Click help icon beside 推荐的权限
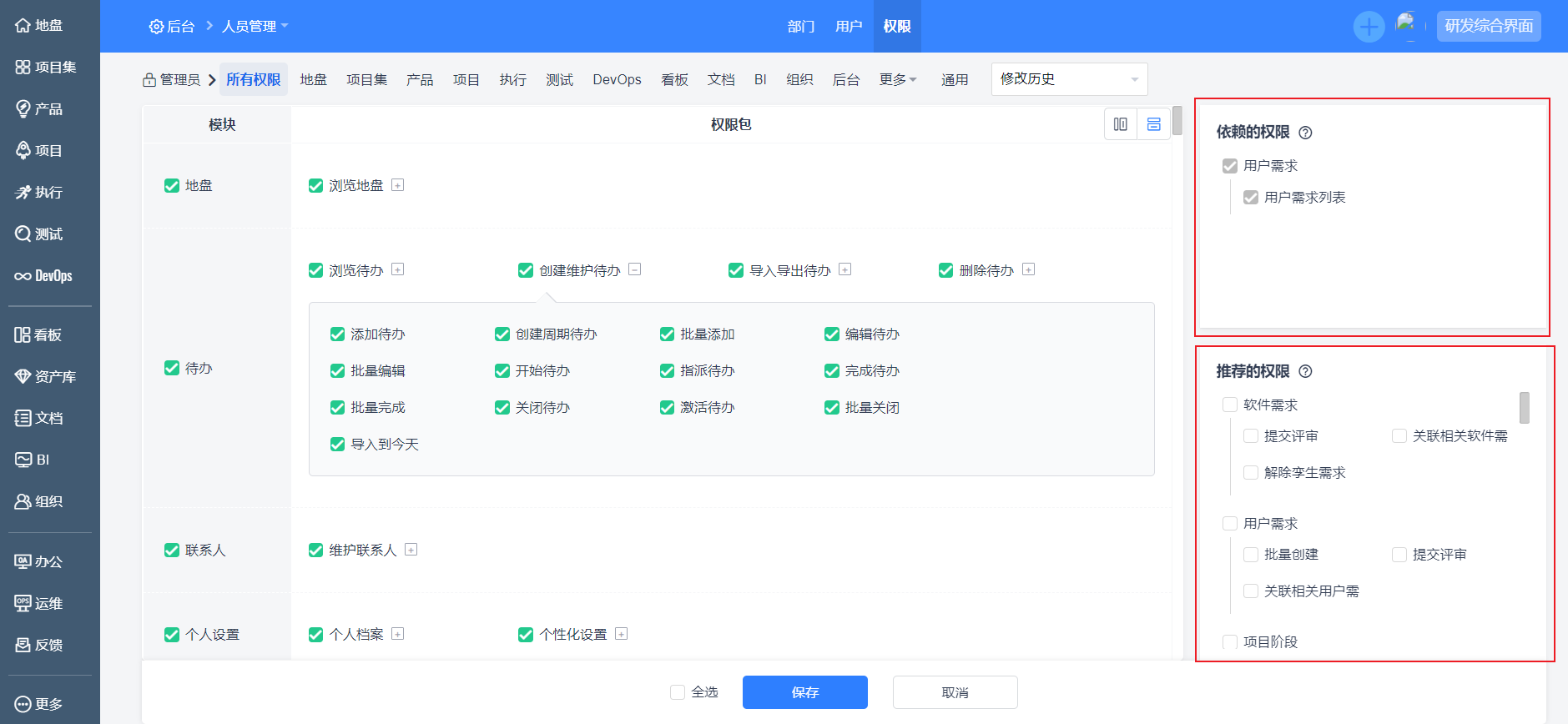 (1306, 372)
